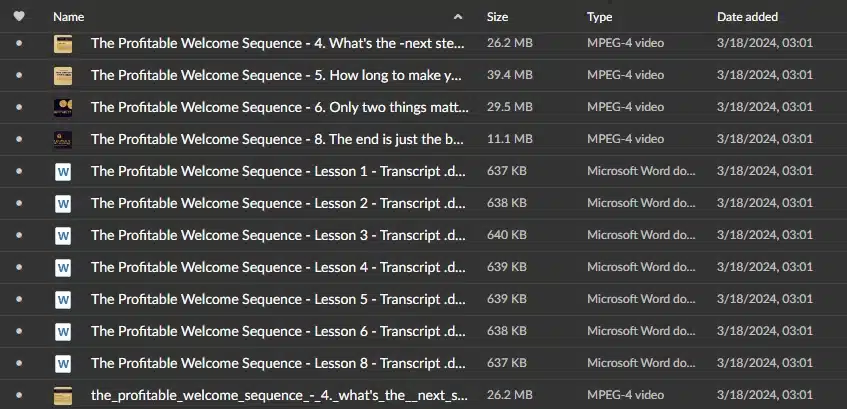
Task: Sort files by Size column header
Action: click(x=498, y=17)
